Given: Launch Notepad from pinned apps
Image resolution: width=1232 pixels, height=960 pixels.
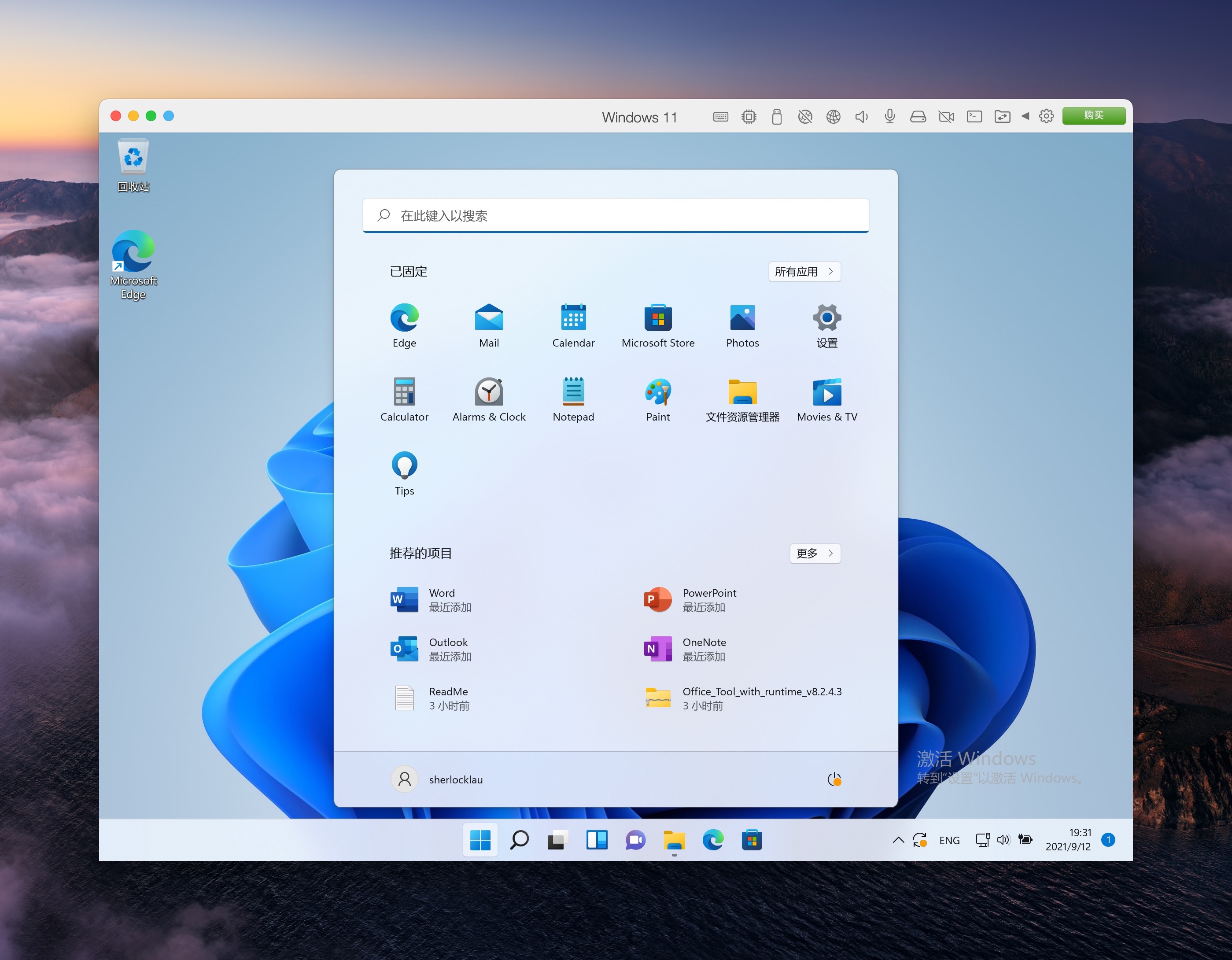Looking at the screenshot, I should [x=573, y=399].
